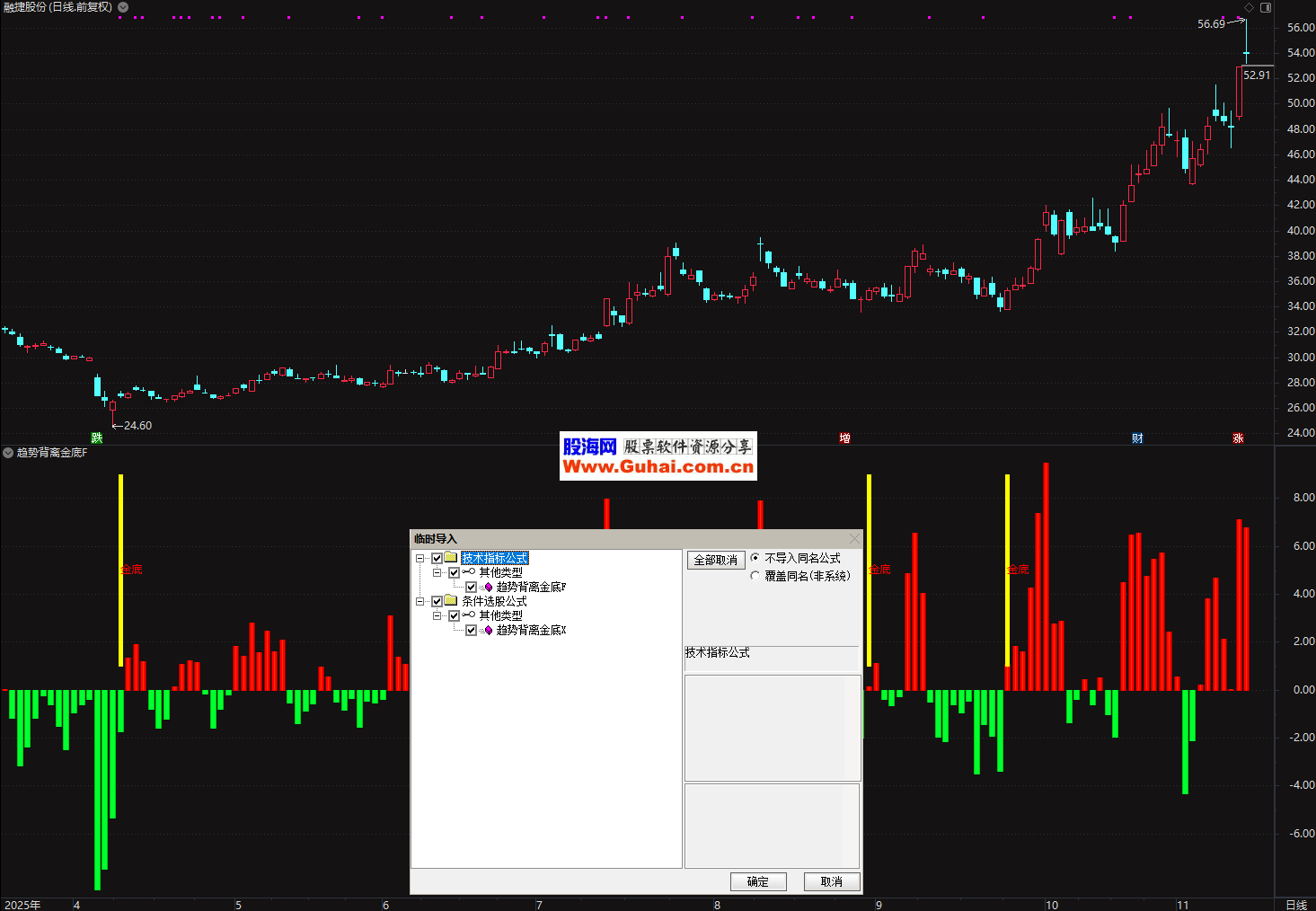
Task: Click the magenta formula icon beside 趋势背离金底F
Action: [488, 587]
